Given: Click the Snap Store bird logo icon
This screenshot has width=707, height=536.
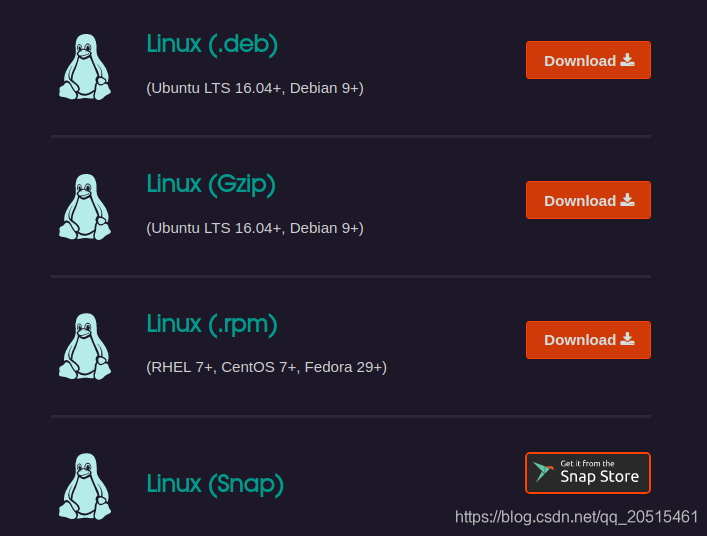Looking at the screenshot, I should click(543, 472).
